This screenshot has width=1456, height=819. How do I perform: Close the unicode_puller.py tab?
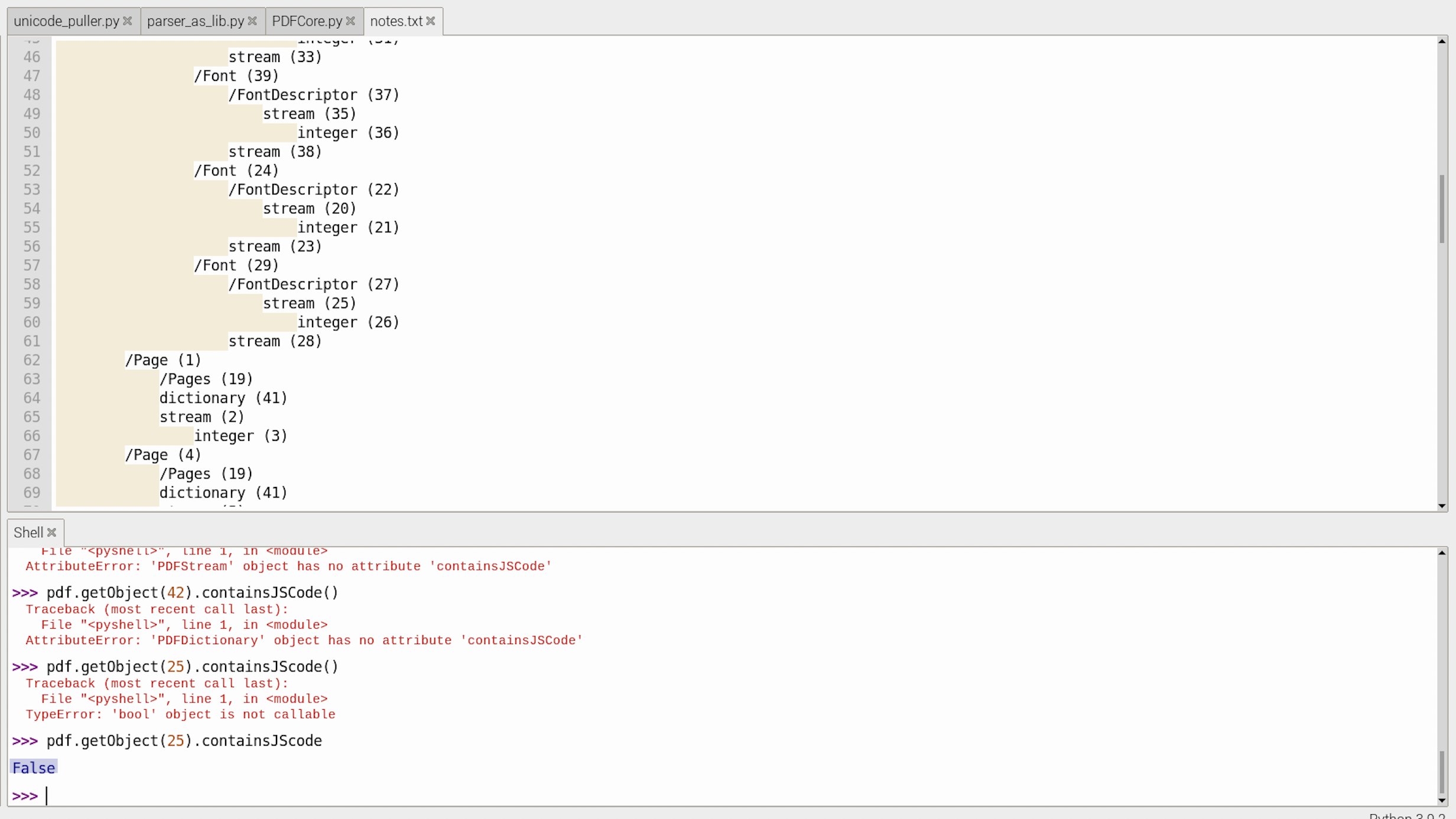pyautogui.click(x=127, y=21)
